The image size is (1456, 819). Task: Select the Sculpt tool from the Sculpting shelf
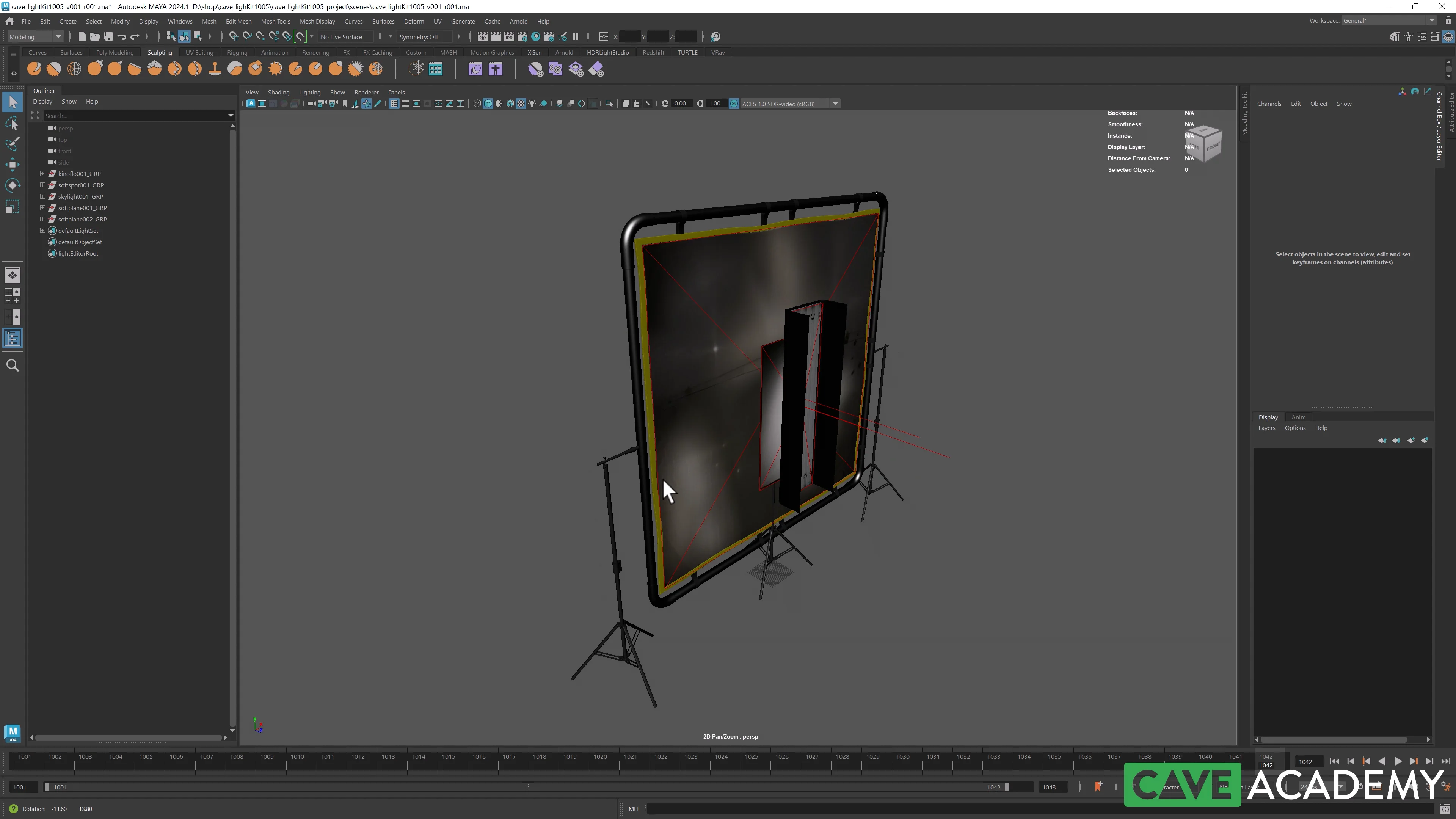(34, 68)
